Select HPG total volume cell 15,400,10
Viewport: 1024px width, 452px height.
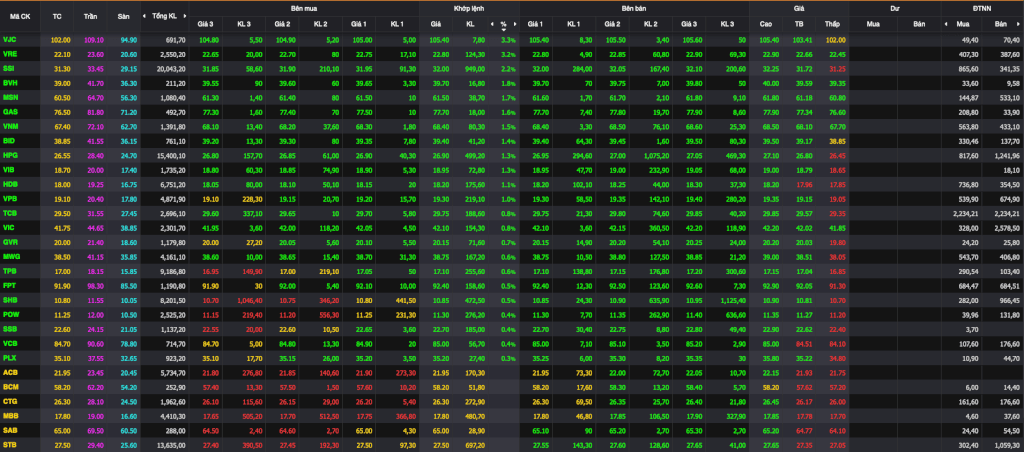(172, 155)
